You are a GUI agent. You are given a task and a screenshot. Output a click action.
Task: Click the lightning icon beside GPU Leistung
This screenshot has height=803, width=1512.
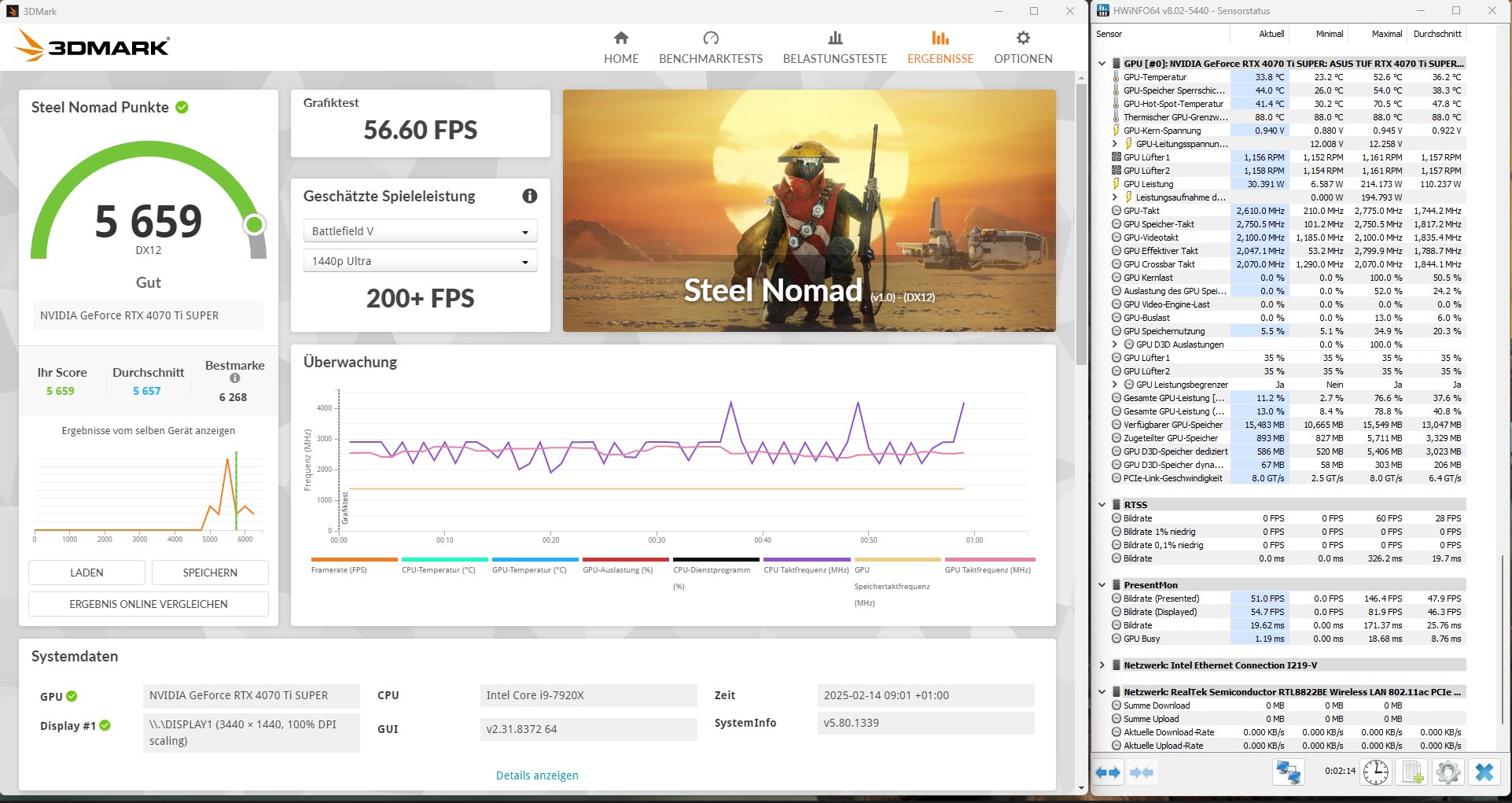pos(1116,184)
